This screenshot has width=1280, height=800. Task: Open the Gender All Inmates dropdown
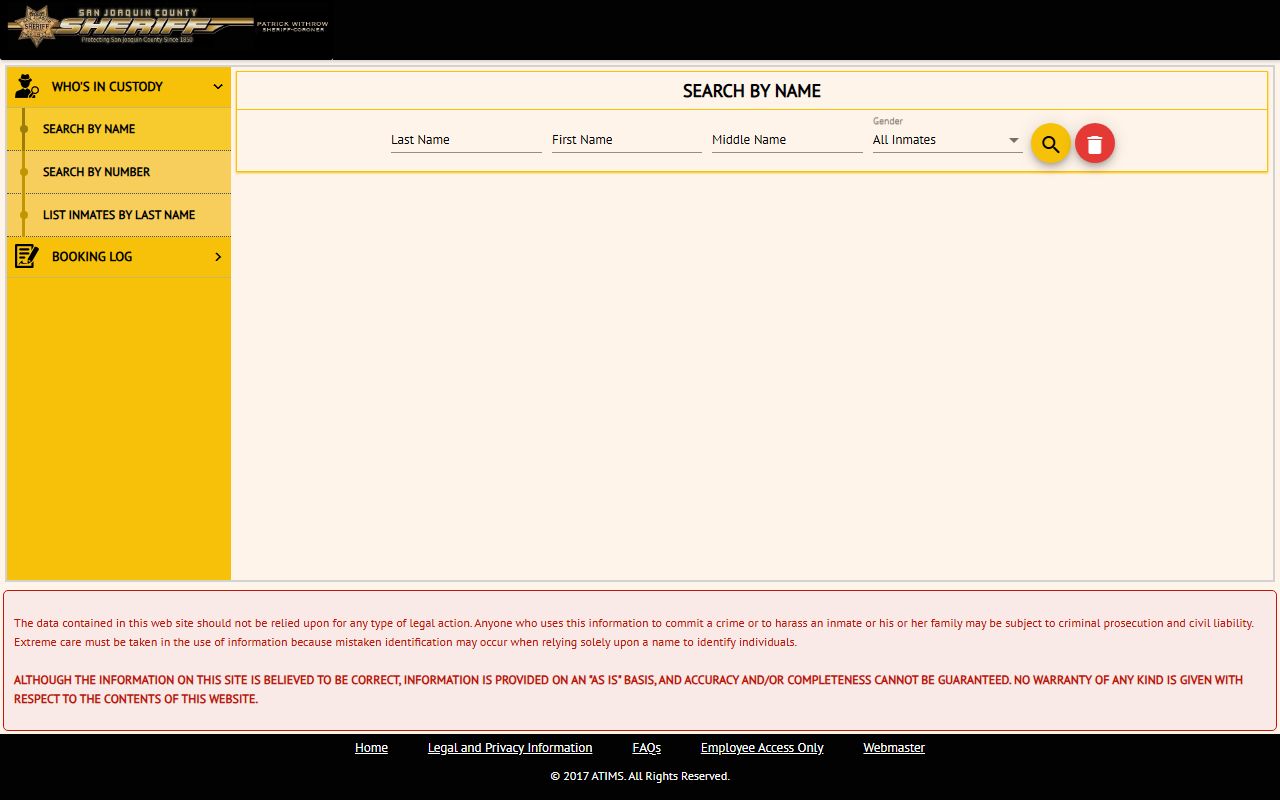tap(947, 140)
